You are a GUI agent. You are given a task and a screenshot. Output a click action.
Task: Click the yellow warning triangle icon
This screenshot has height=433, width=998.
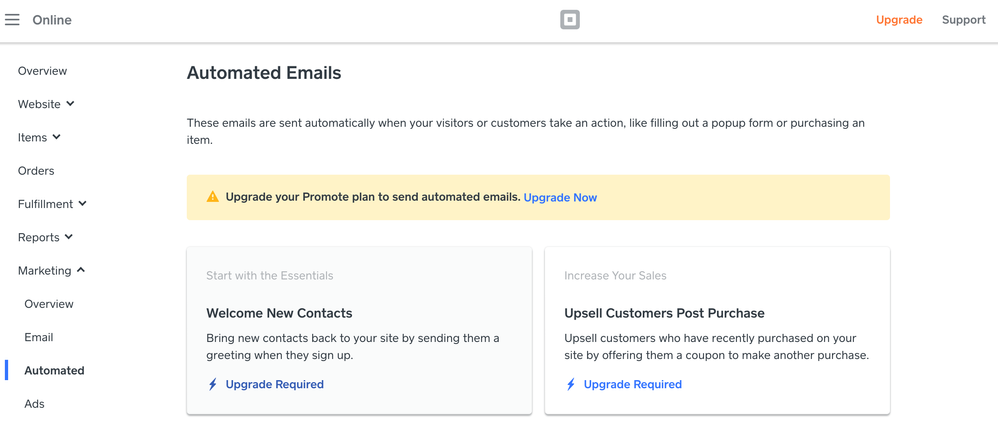coord(212,197)
